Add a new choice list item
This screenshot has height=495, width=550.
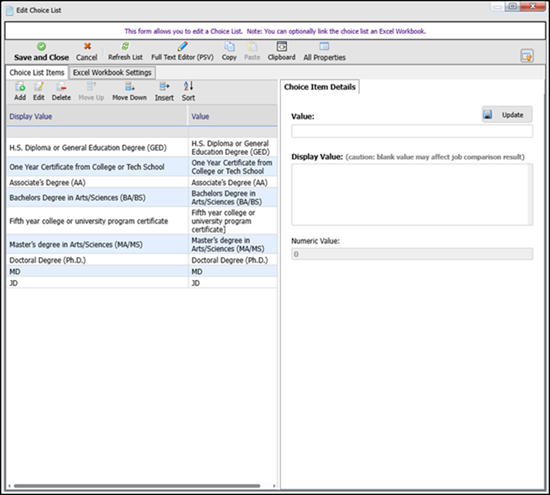coord(20,86)
